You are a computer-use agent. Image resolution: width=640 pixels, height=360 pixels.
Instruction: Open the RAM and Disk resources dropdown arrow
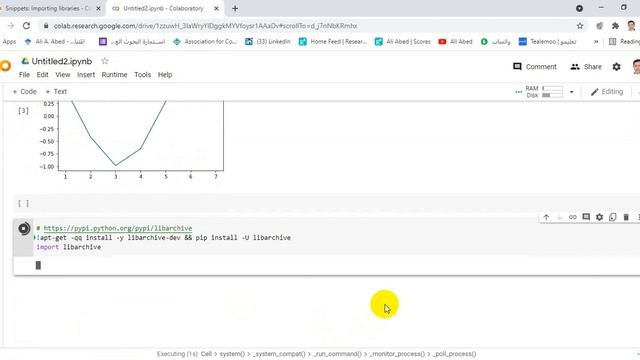point(571,92)
